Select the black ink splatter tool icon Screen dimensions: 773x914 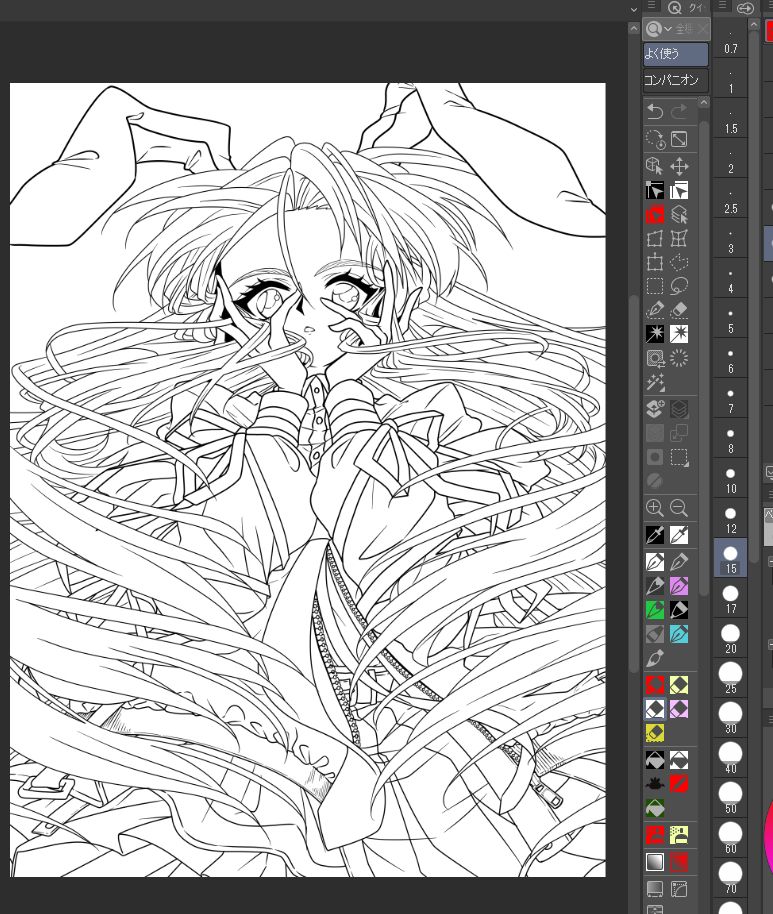(655, 783)
